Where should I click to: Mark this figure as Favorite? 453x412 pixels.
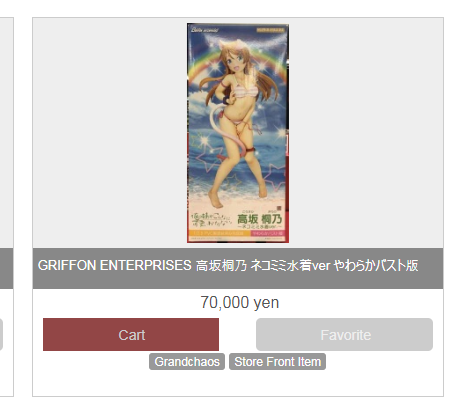click(x=344, y=334)
